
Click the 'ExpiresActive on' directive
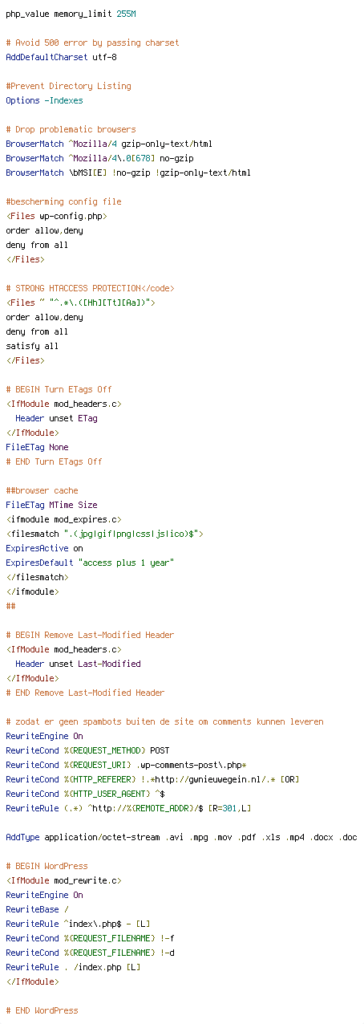pyautogui.click(x=44, y=549)
